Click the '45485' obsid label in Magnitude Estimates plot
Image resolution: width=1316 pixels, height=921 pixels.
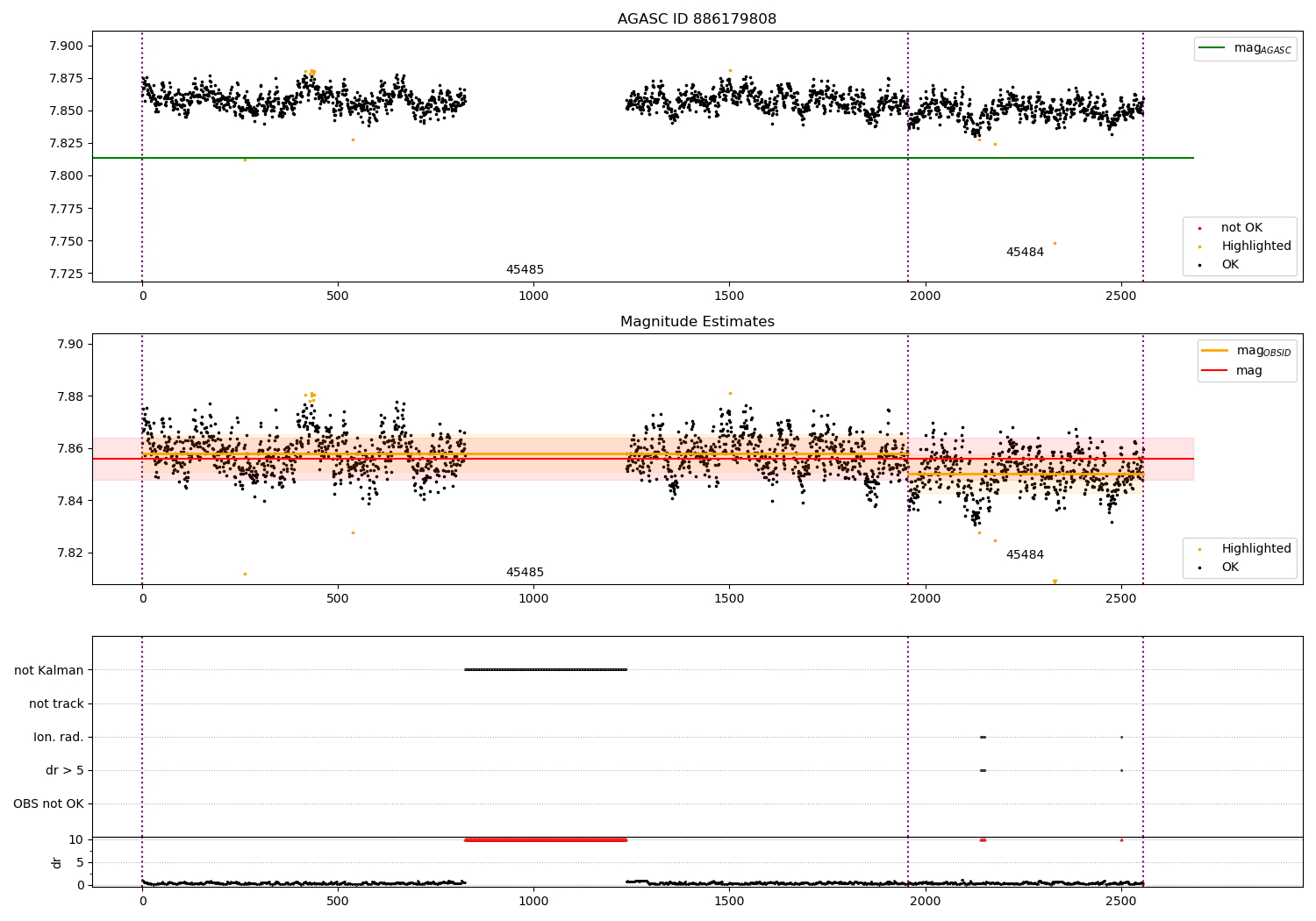525,573
